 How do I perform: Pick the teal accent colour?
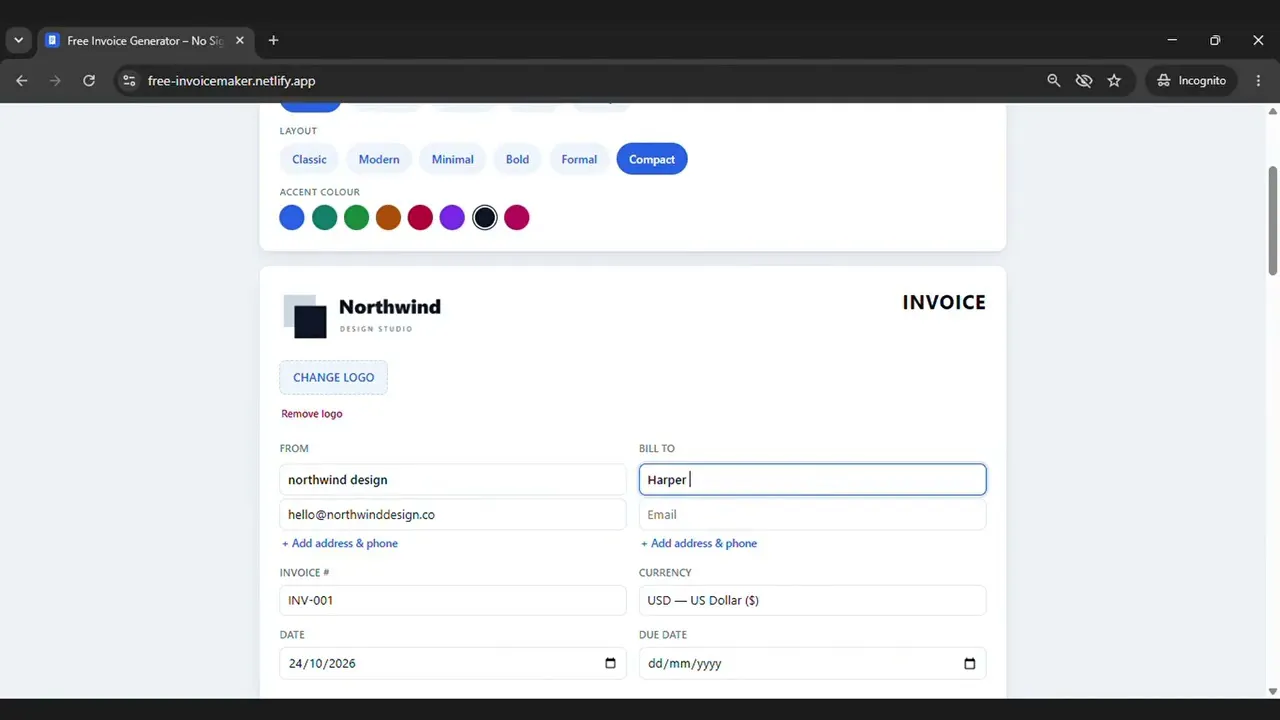coord(324,217)
